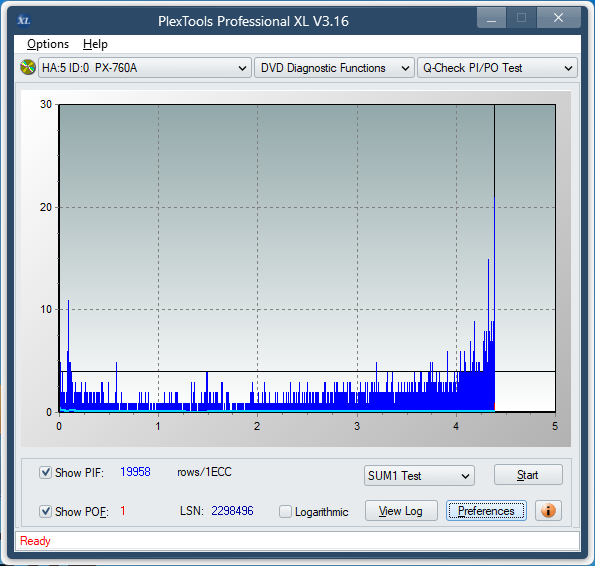Click the orange info icon button

coord(548,510)
